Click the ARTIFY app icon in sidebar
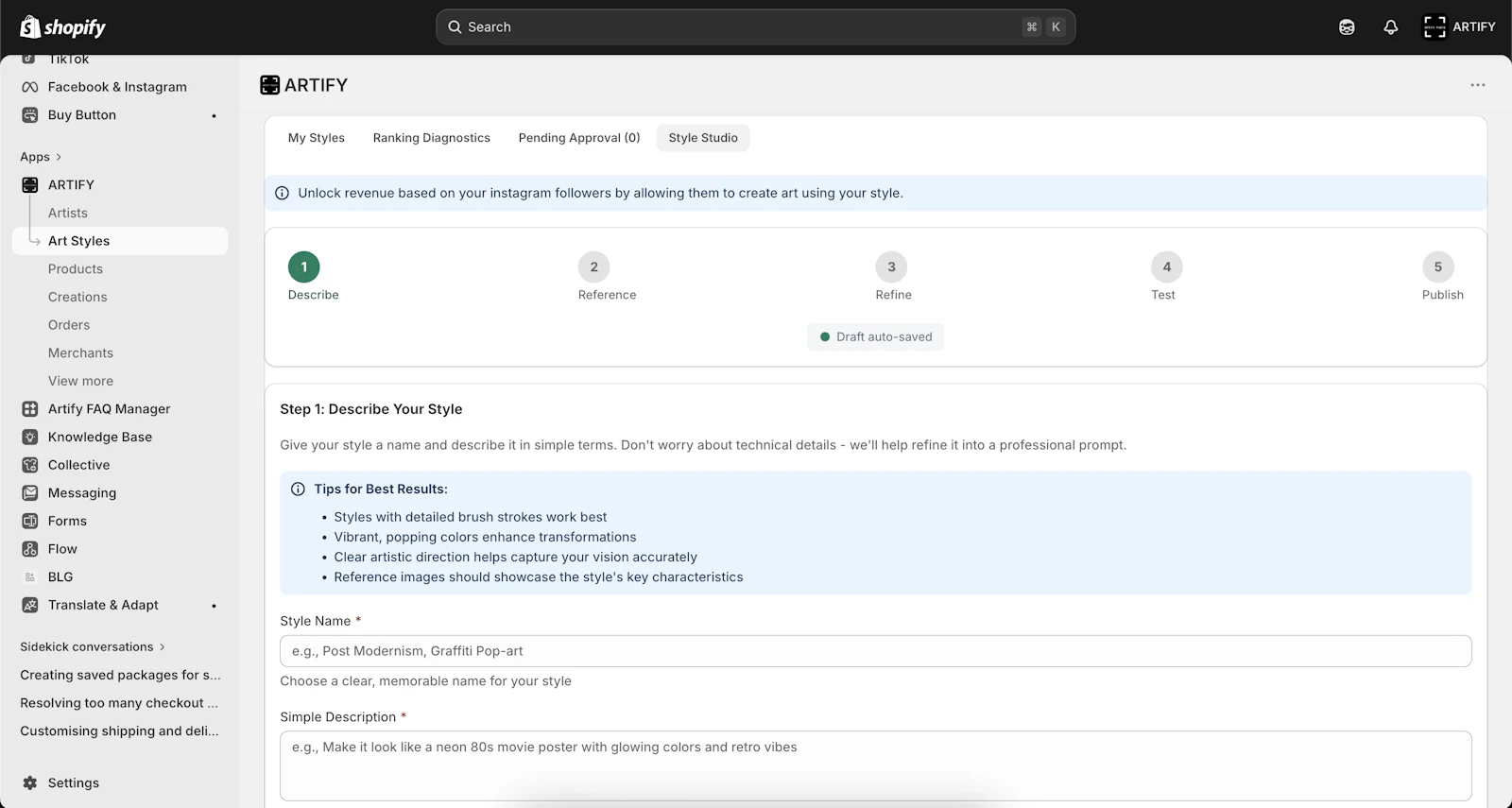 click(30, 185)
